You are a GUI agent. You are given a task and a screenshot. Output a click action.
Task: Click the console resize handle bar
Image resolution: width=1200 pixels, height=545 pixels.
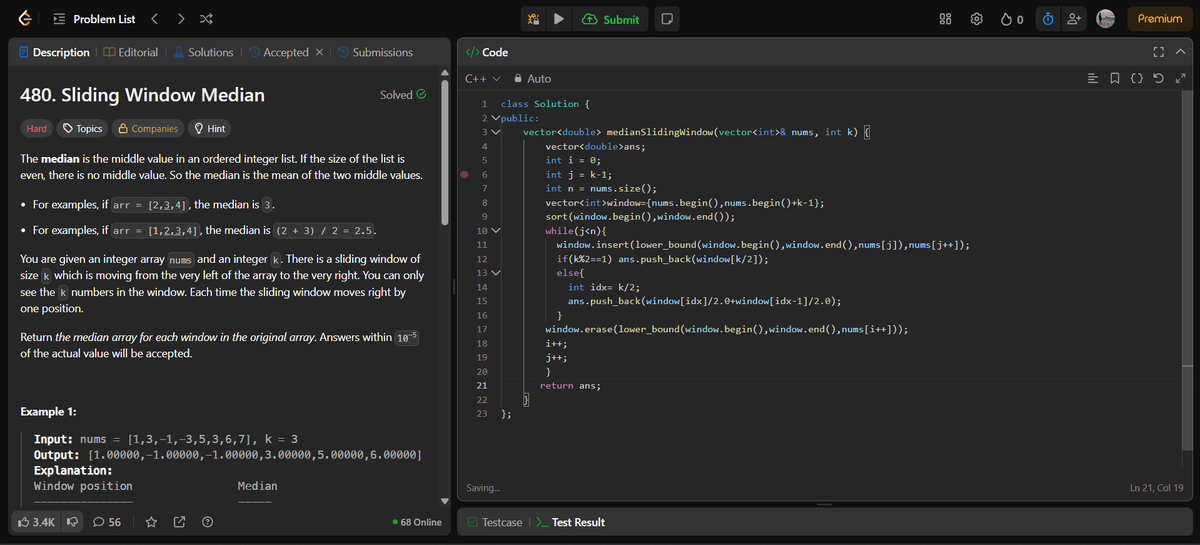824,505
